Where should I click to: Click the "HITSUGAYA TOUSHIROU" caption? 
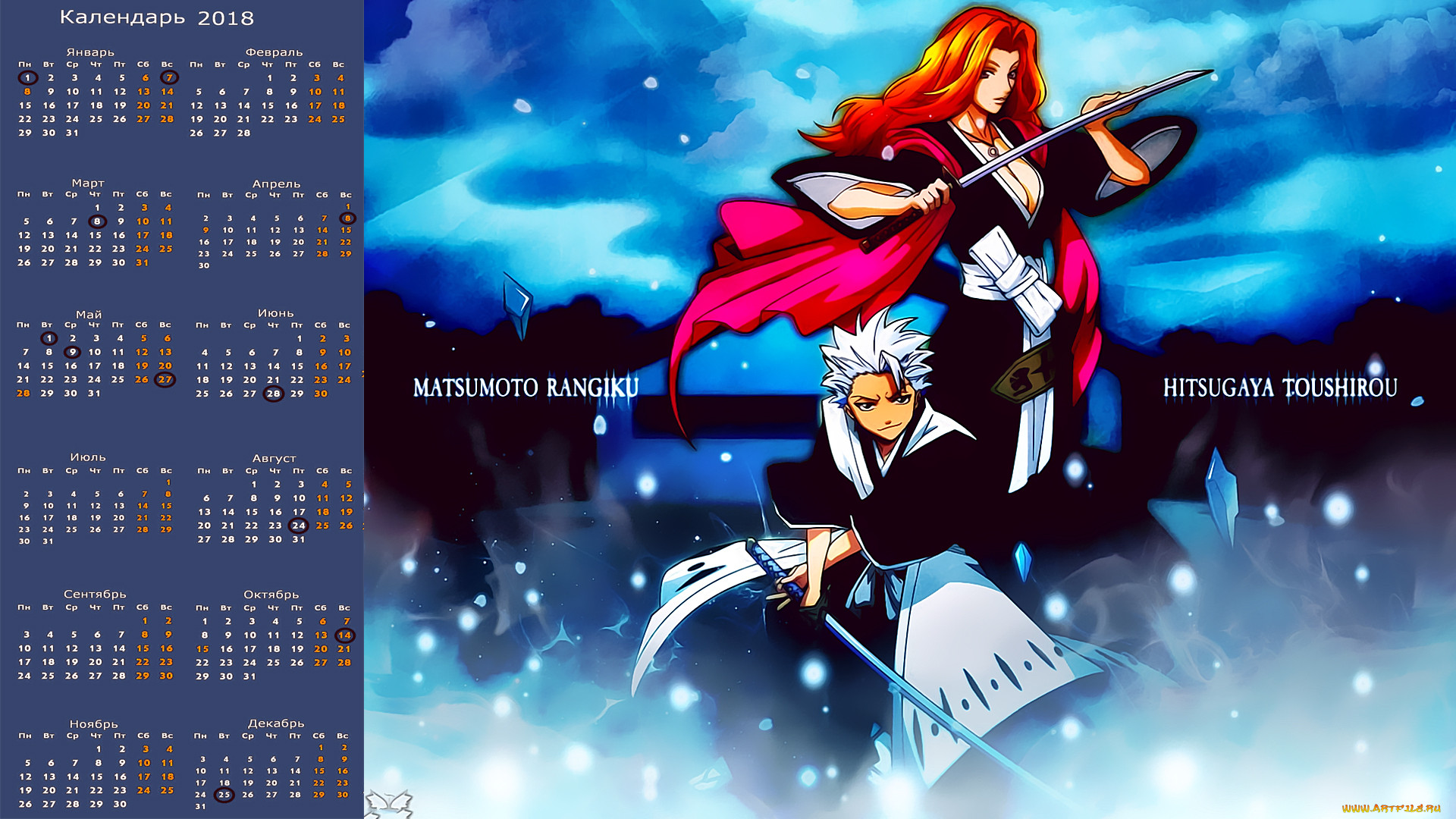[1280, 388]
